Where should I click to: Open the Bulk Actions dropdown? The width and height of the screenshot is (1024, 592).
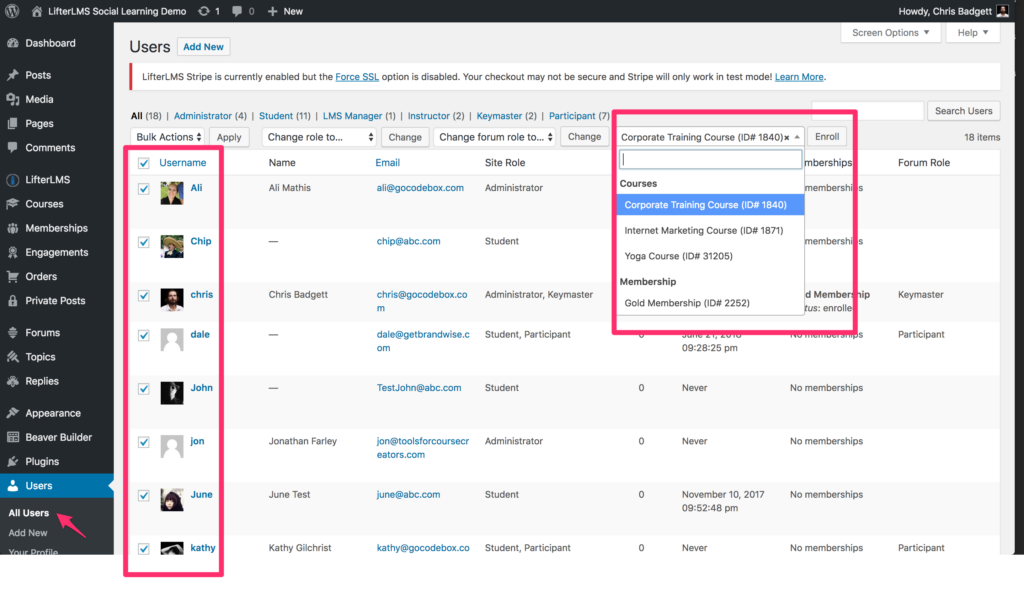click(x=168, y=137)
